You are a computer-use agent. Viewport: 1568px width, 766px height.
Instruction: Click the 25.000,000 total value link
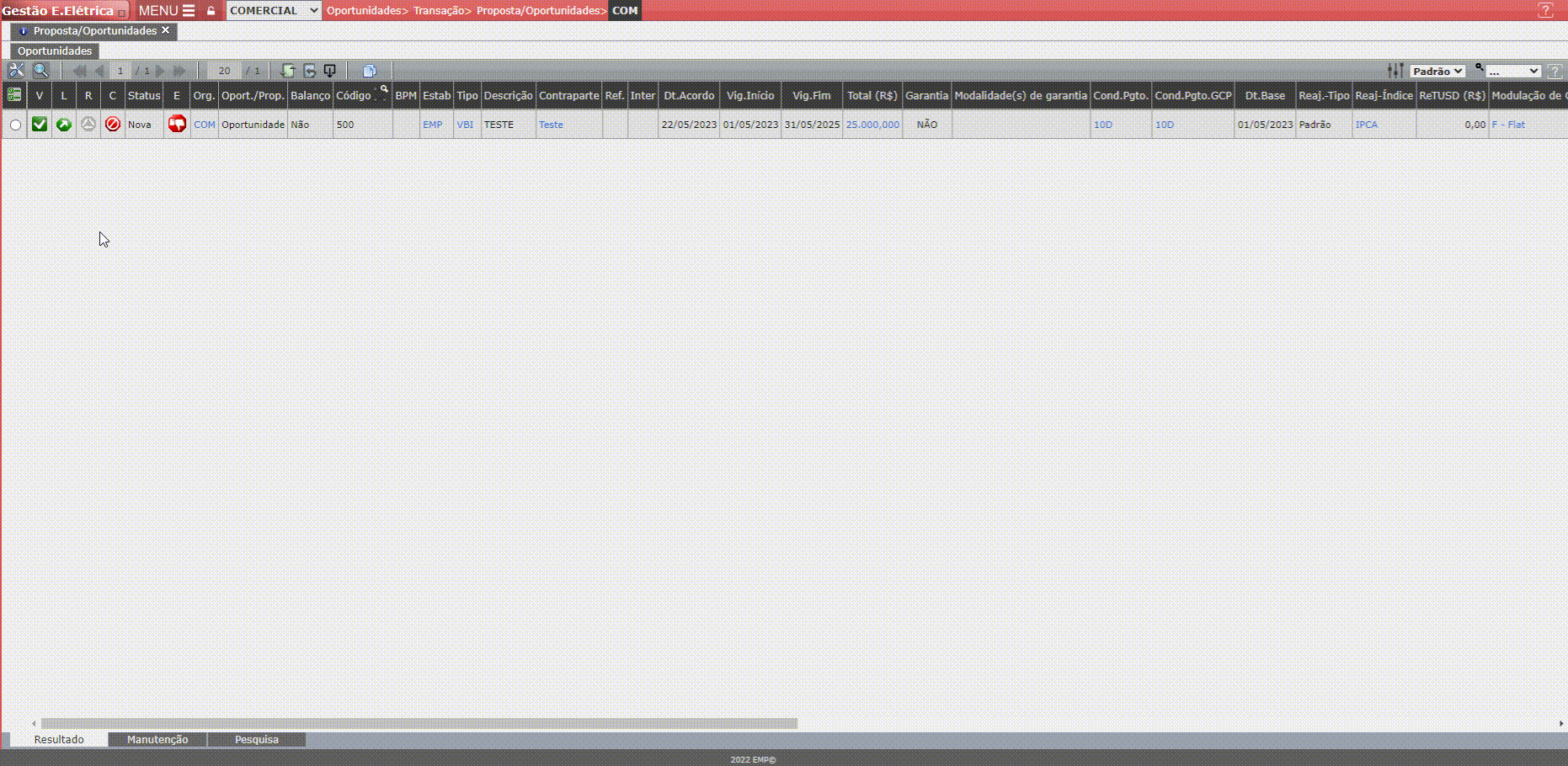pos(872,125)
